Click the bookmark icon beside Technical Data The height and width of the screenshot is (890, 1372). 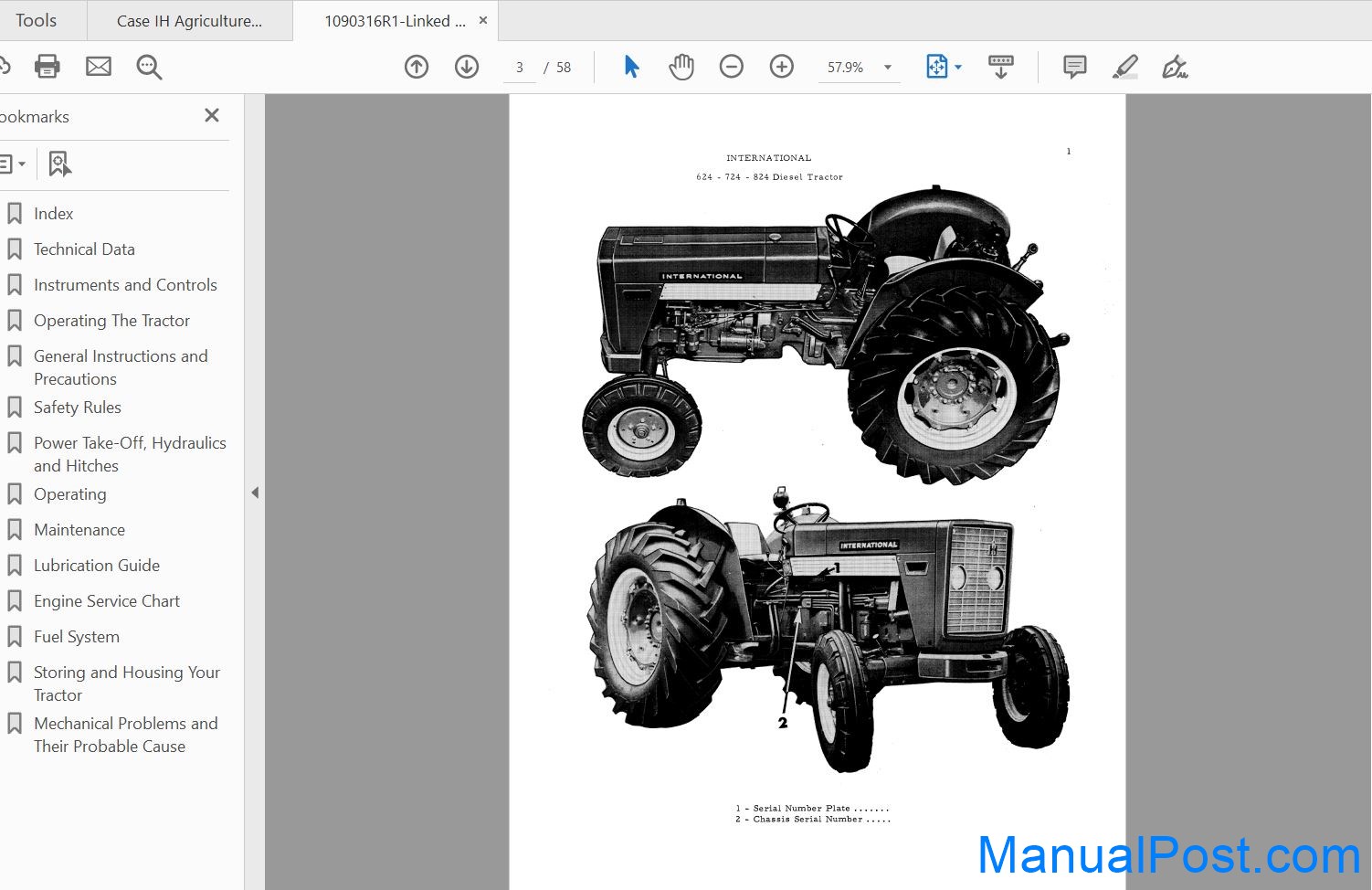click(x=15, y=249)
